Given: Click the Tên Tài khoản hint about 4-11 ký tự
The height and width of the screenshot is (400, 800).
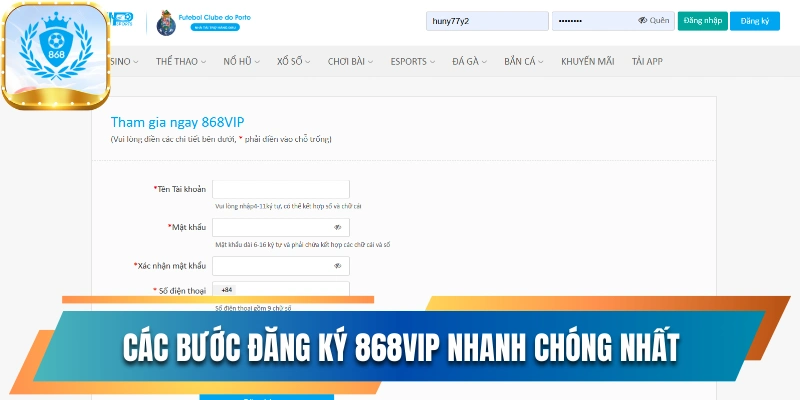Looking at the screenshot, I should pos(288,207).
